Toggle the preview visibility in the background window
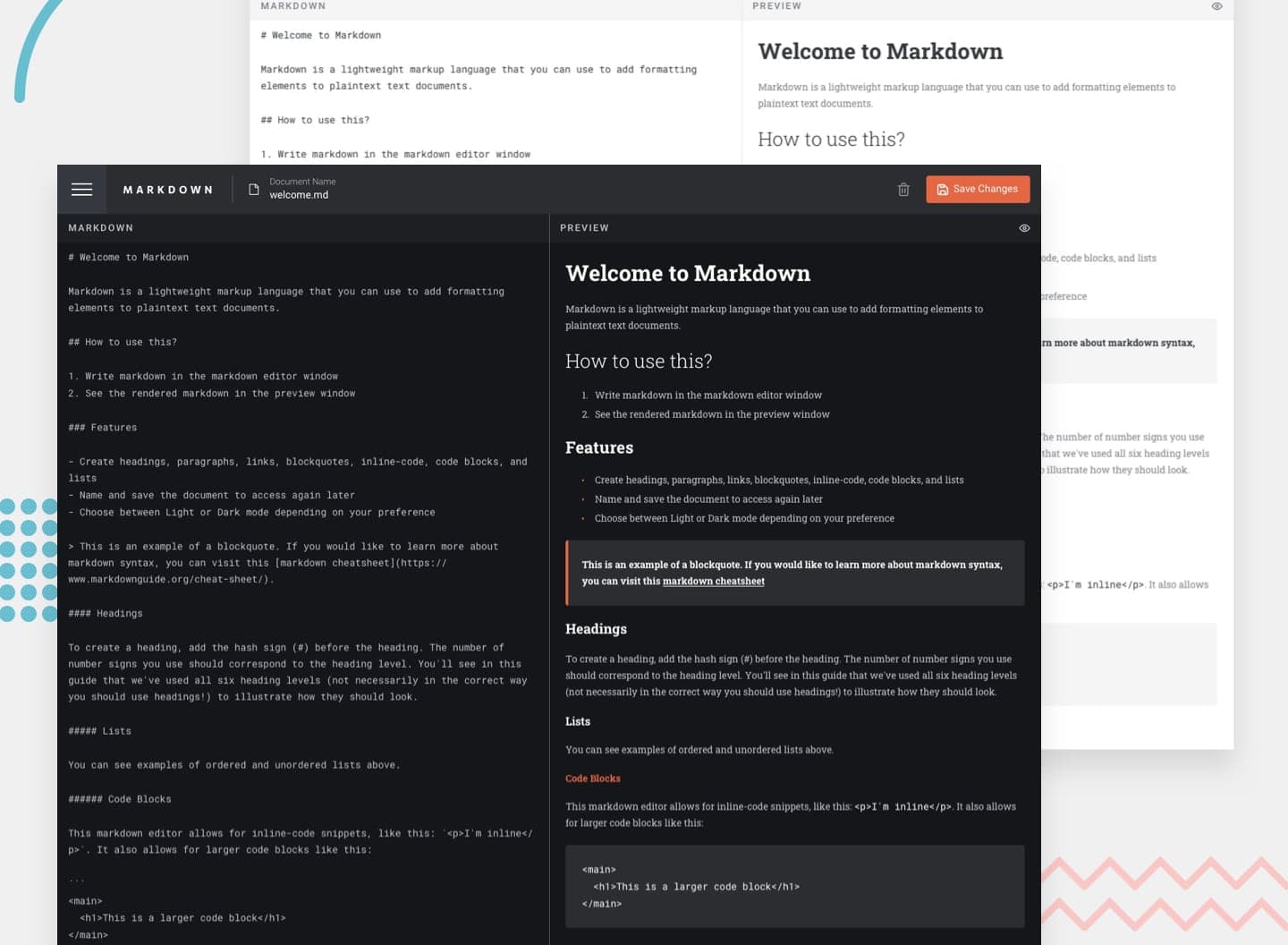1288x945 pixels. pos(1216,6)
